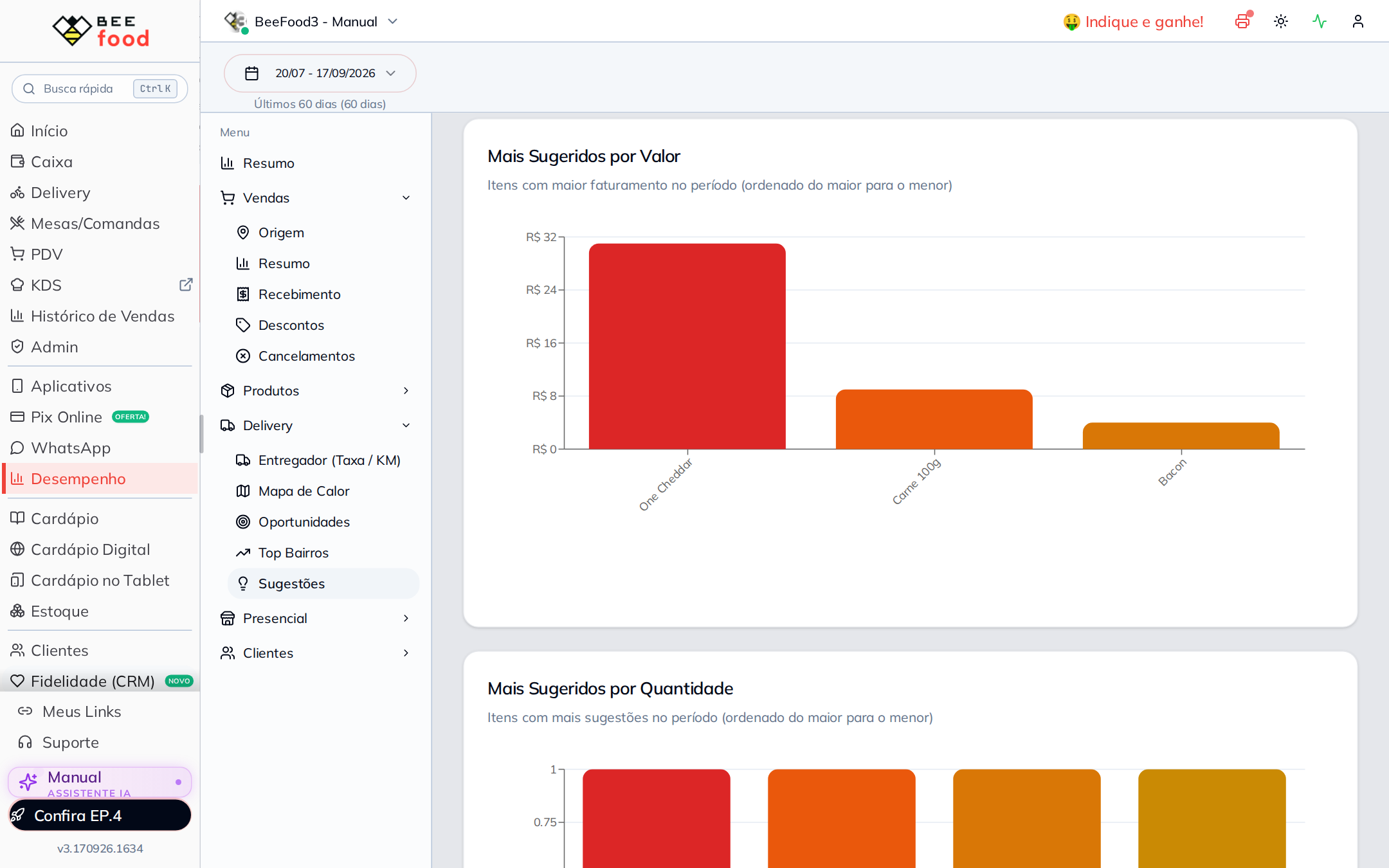Open Manual Assistente IA button

point(100,782)
